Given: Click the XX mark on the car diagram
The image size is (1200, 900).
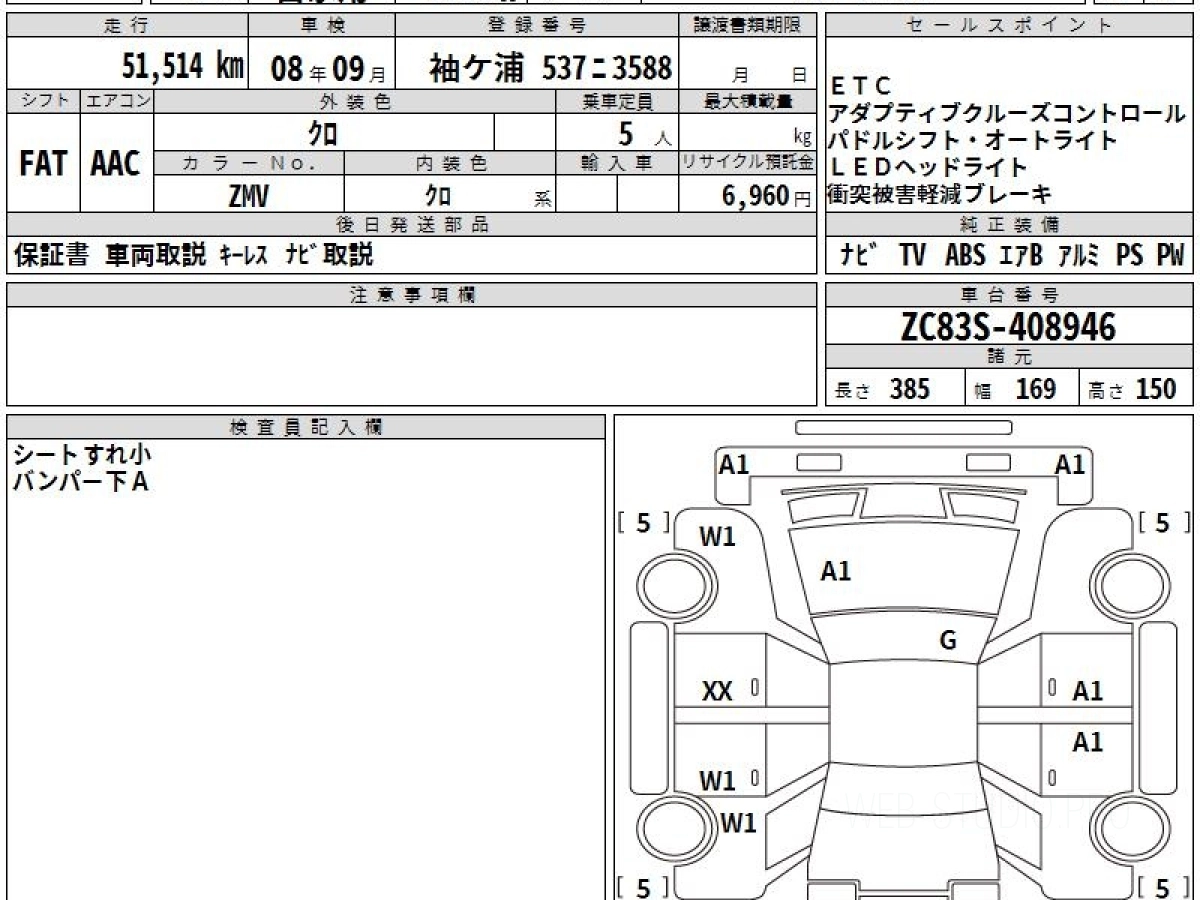Looking at the screenshot, I should [717, 690].
